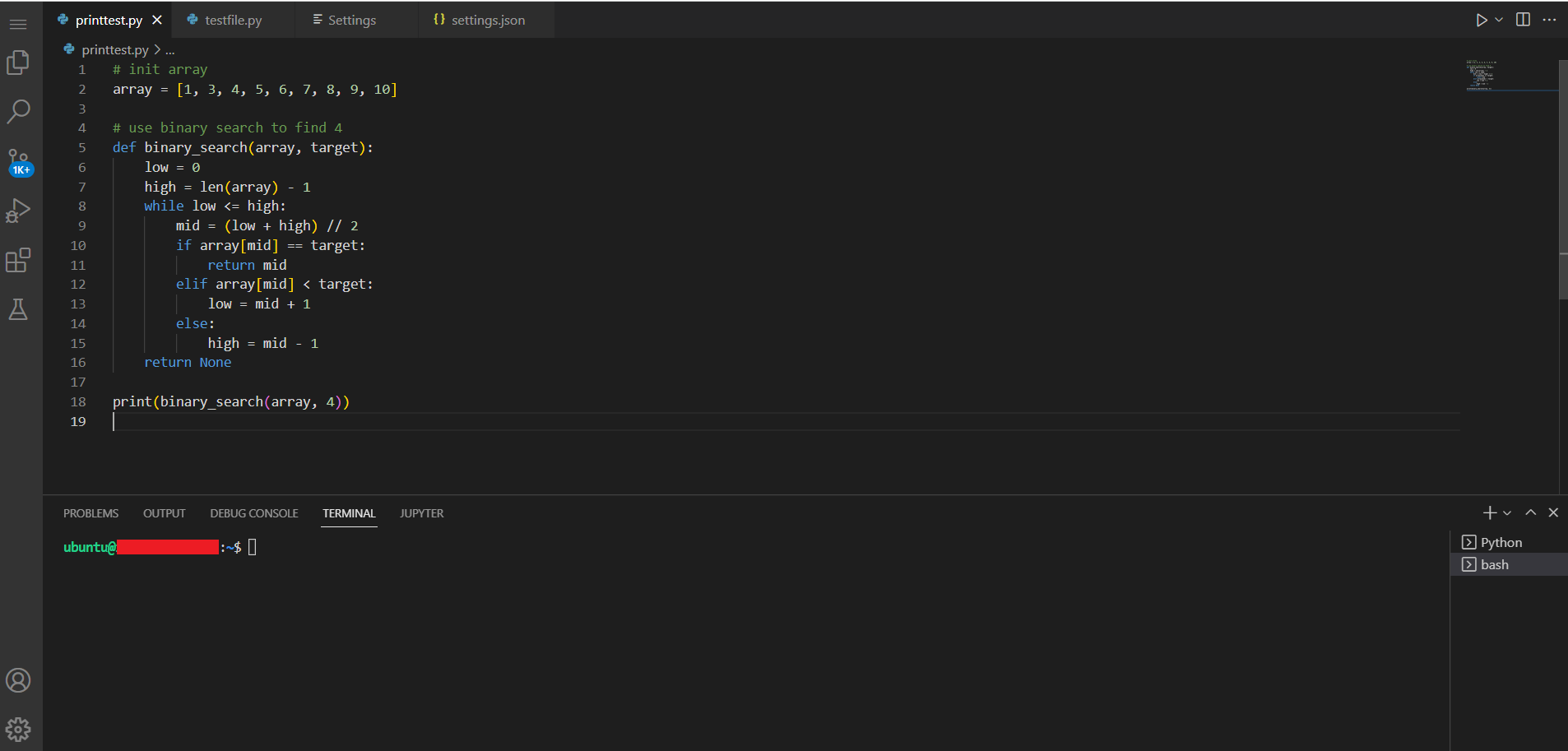Open the Accounts menu
Viewport: 1568px width, 751px height.
(x=18, y=680)
